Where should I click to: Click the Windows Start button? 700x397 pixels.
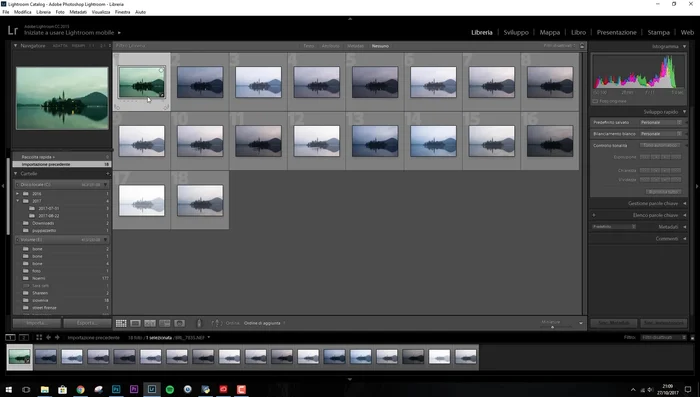(8, 389)
